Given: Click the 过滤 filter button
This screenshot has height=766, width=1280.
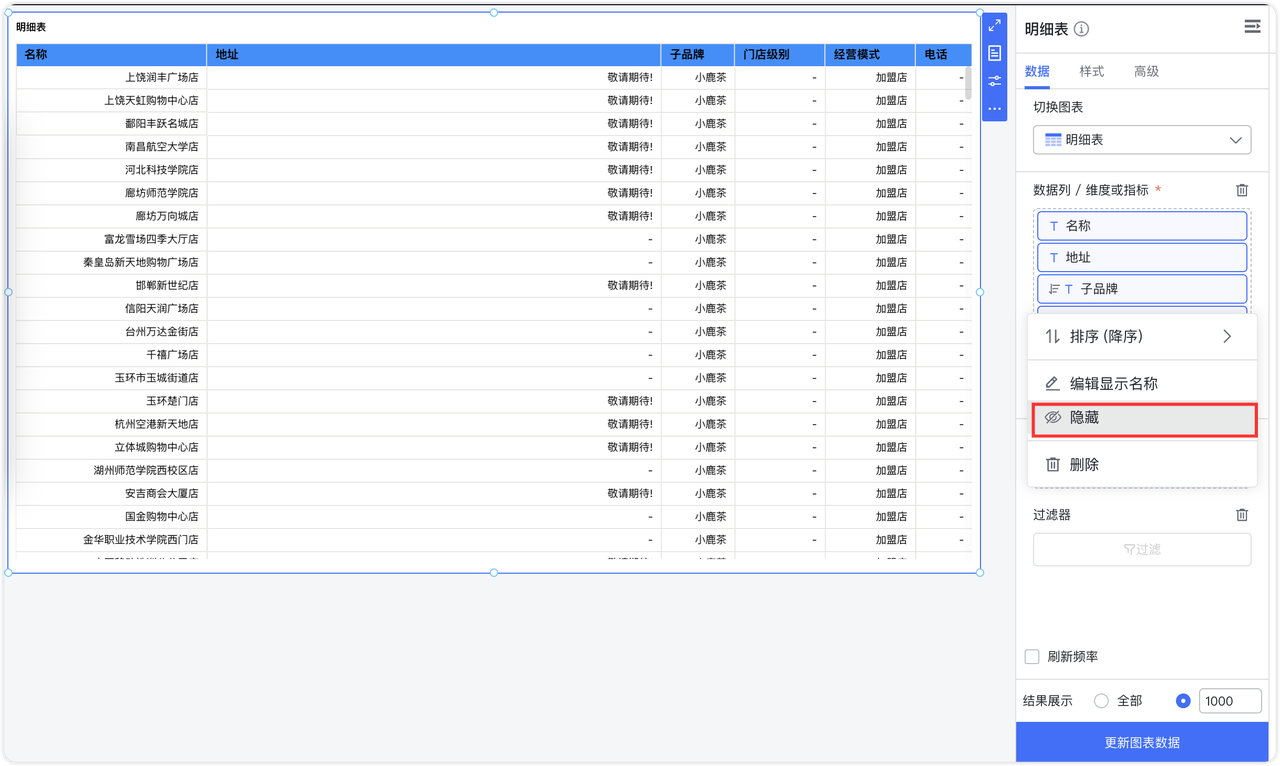Looking at the screenshot, I should point(1142,549).
